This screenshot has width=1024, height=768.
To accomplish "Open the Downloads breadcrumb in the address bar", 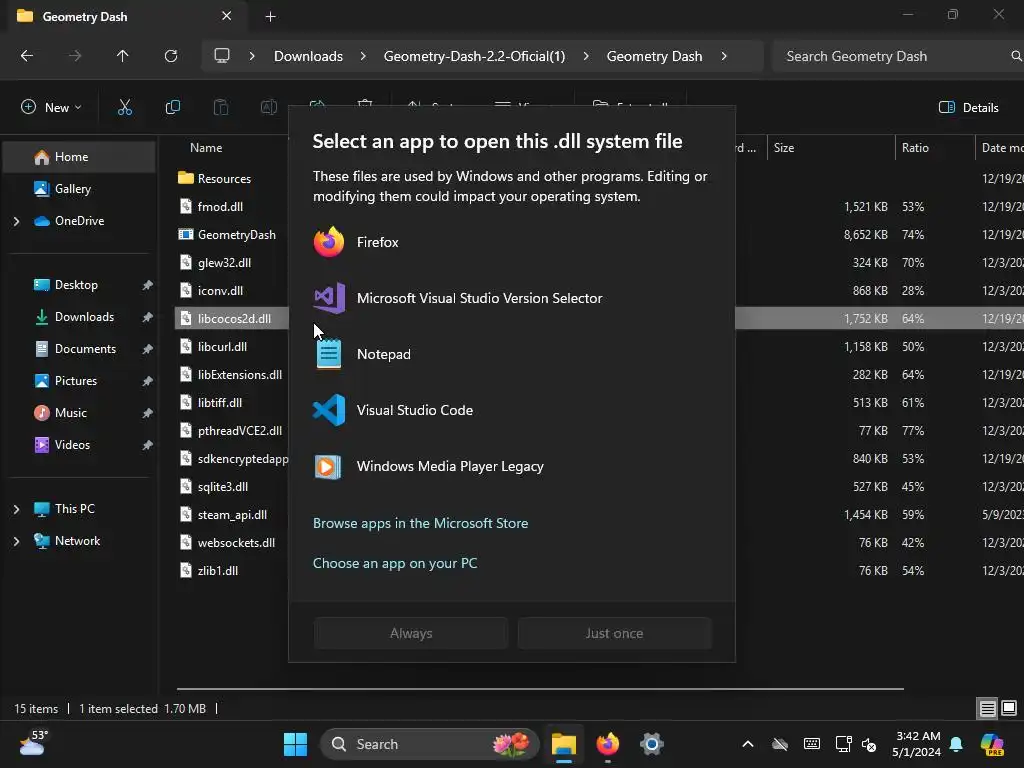I will [x=308, y=56].
